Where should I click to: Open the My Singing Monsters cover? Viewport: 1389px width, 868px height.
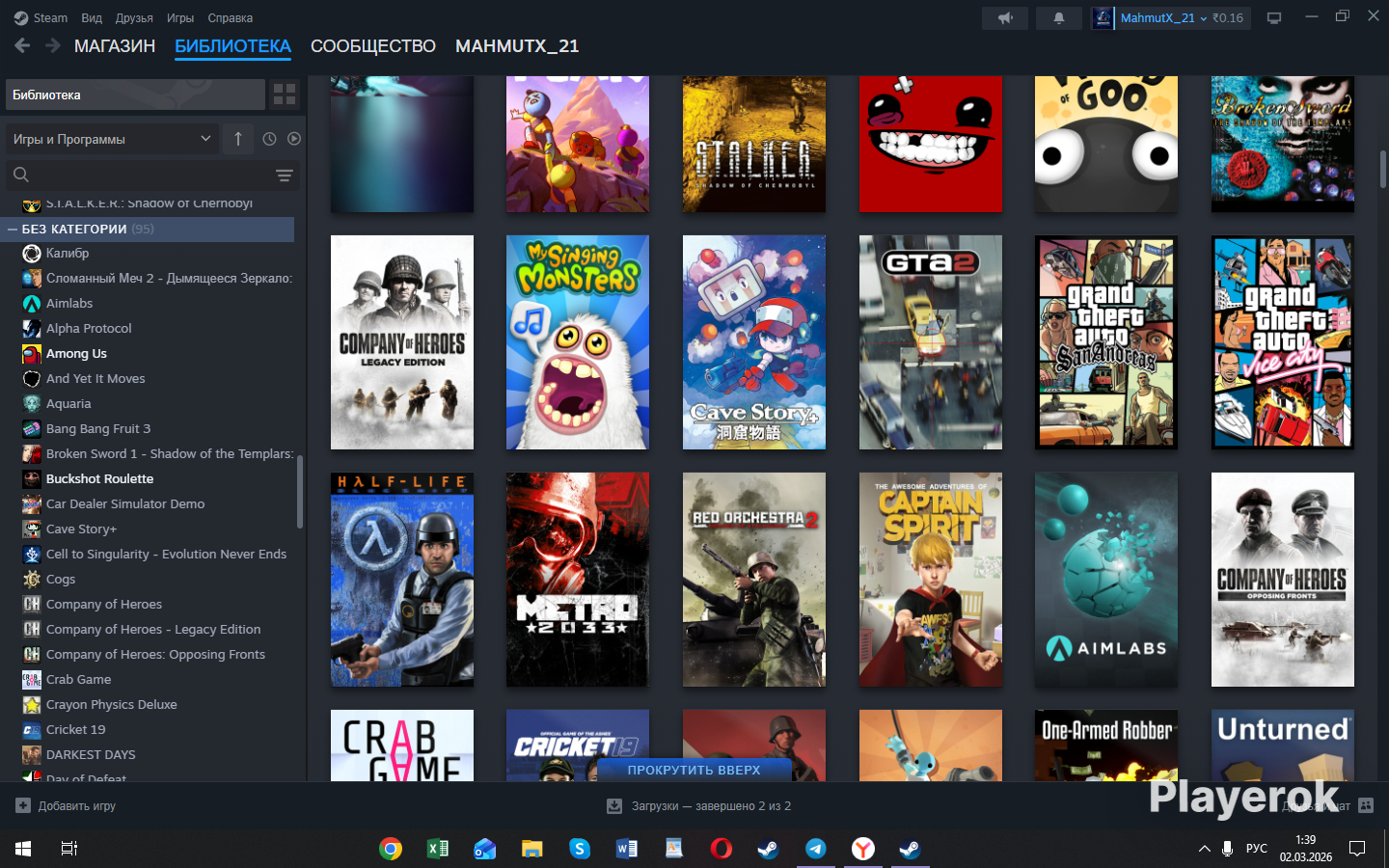578,342
